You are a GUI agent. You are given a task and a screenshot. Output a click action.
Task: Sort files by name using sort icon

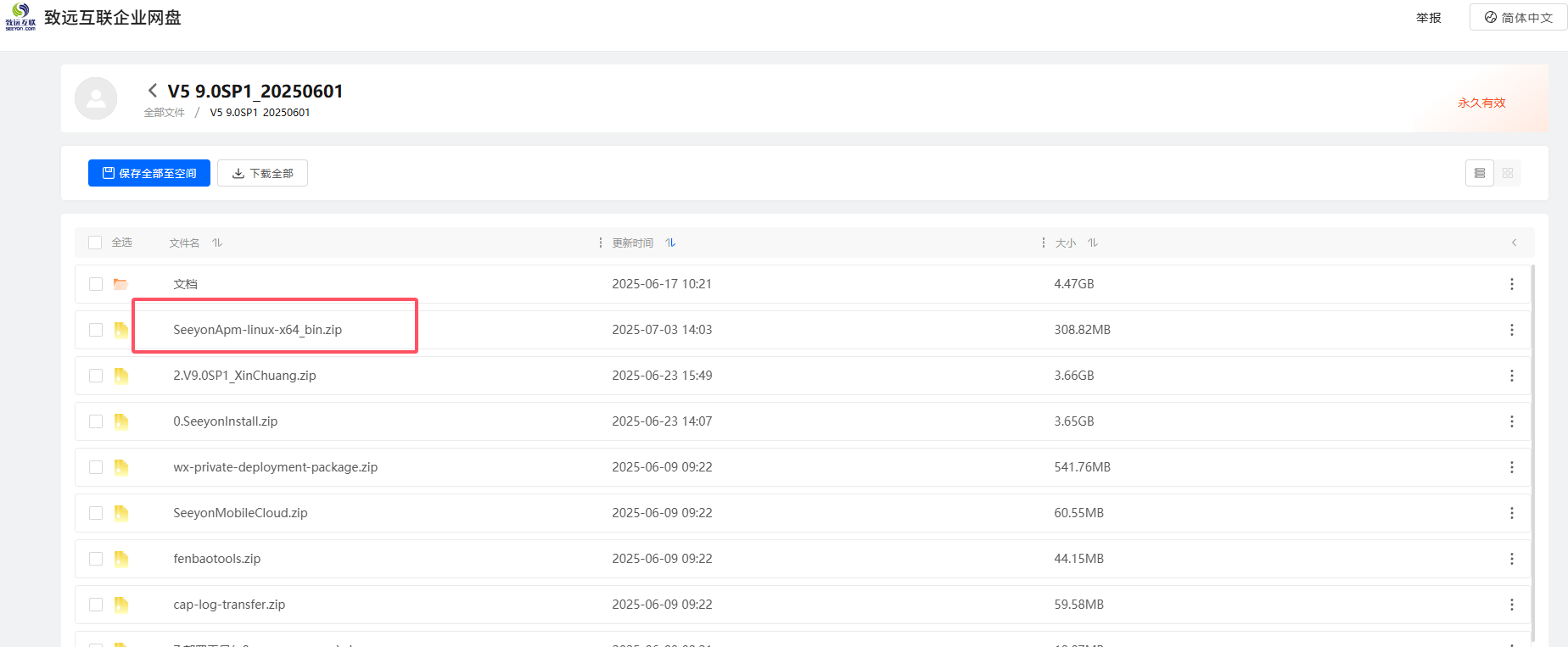point(217,243)
